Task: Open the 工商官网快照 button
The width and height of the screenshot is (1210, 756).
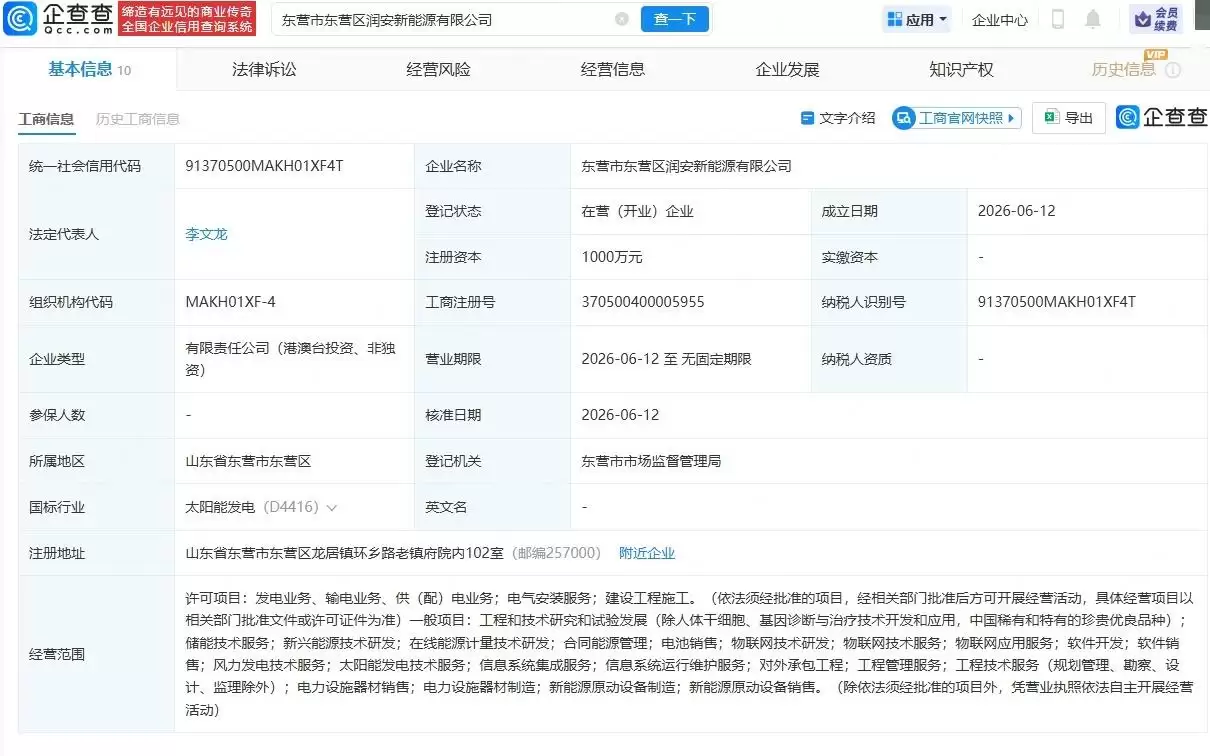Action: (x=957, y=118)
